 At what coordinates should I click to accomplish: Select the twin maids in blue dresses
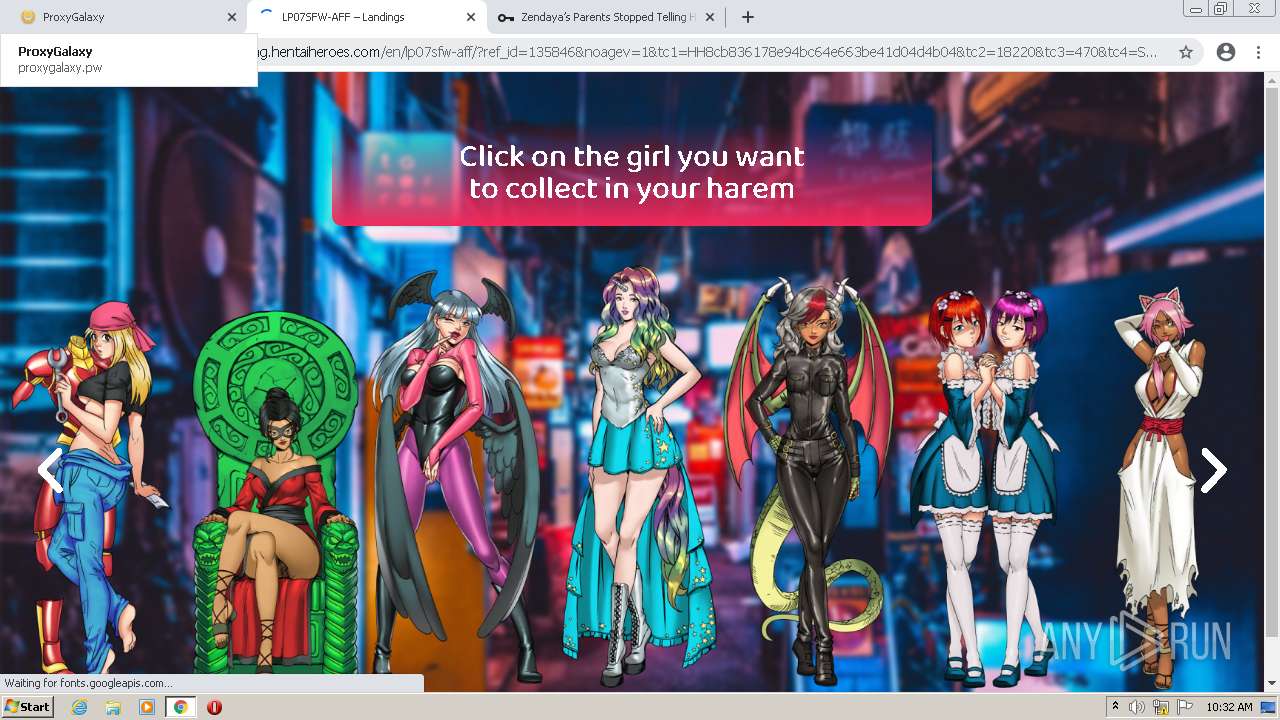984,487
